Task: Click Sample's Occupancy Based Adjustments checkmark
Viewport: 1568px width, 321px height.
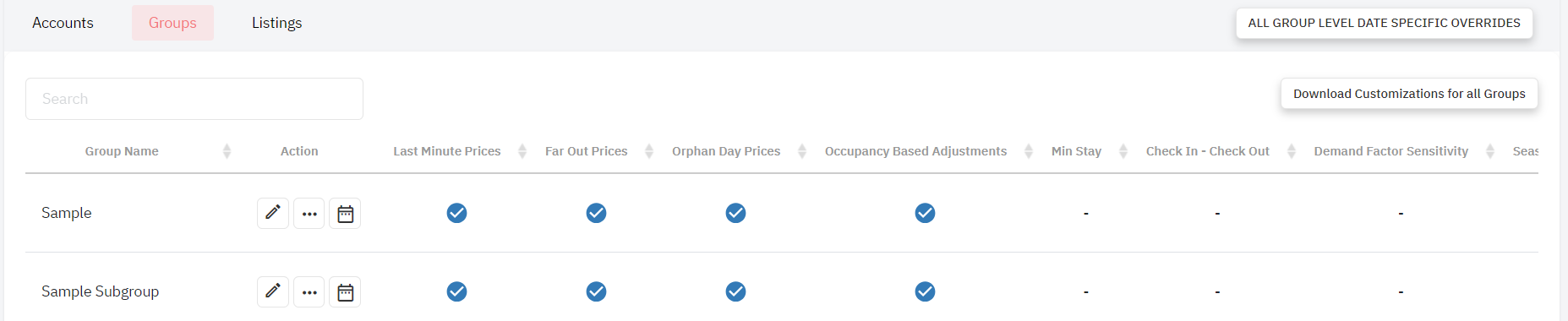Action: [x=925, y=213]
